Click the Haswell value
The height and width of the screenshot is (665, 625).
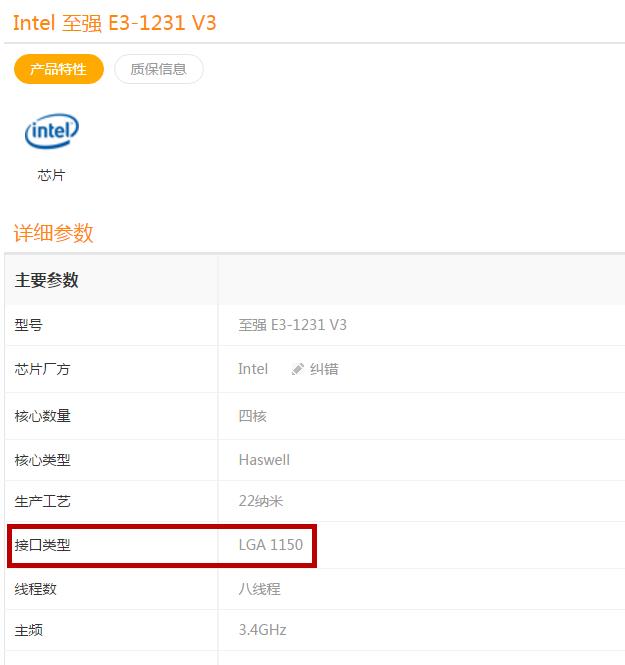pyautogui.click(x=265, y=460)
